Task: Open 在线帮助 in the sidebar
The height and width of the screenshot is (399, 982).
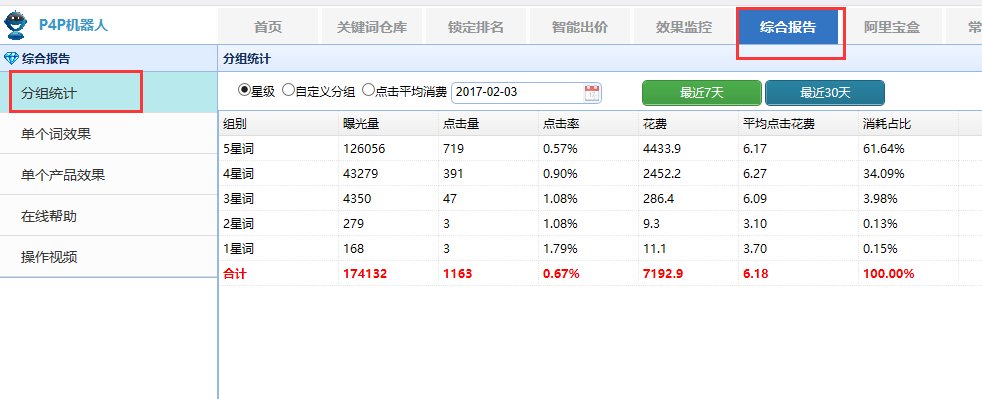Action: [x=108, y=215]
